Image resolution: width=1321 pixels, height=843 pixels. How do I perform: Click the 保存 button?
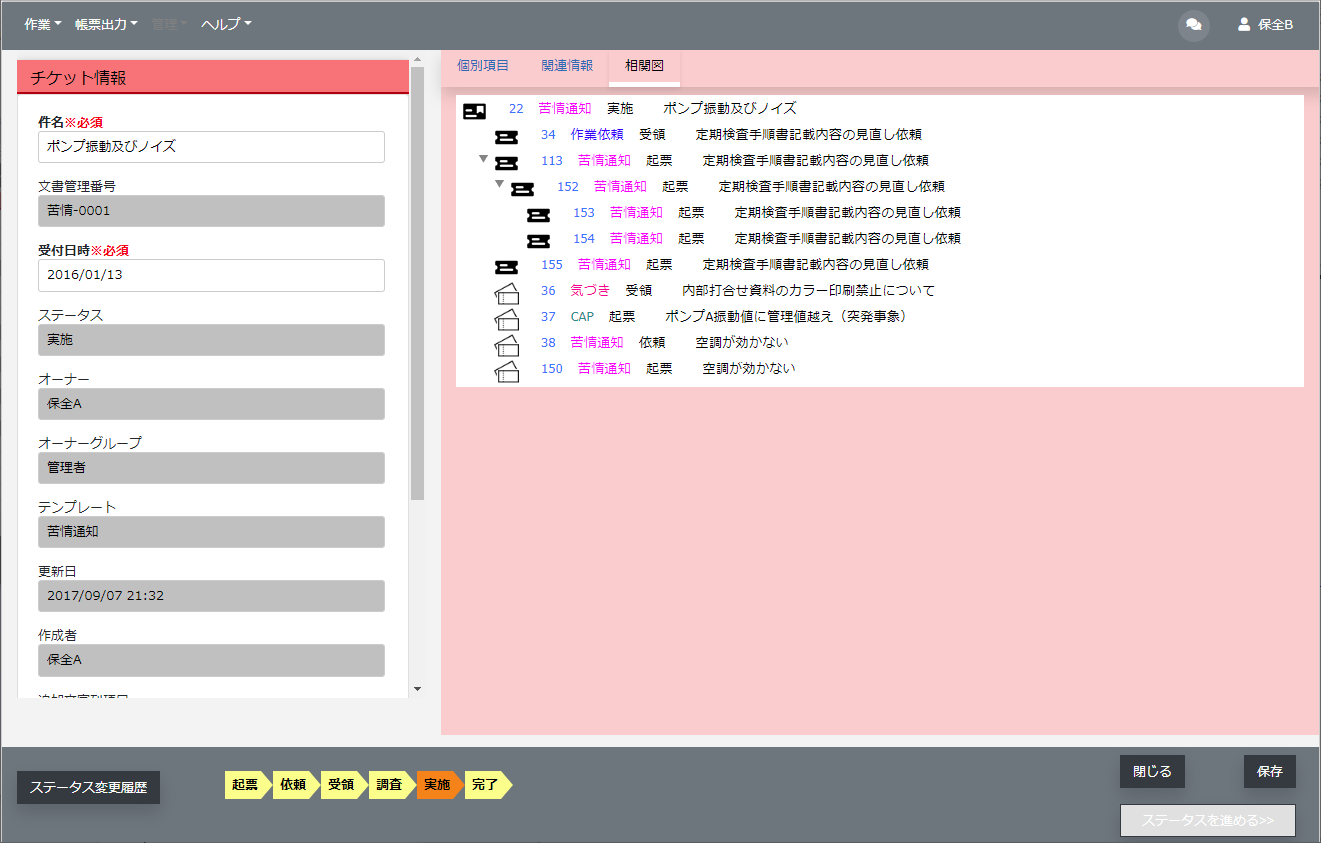[1270, 771]
